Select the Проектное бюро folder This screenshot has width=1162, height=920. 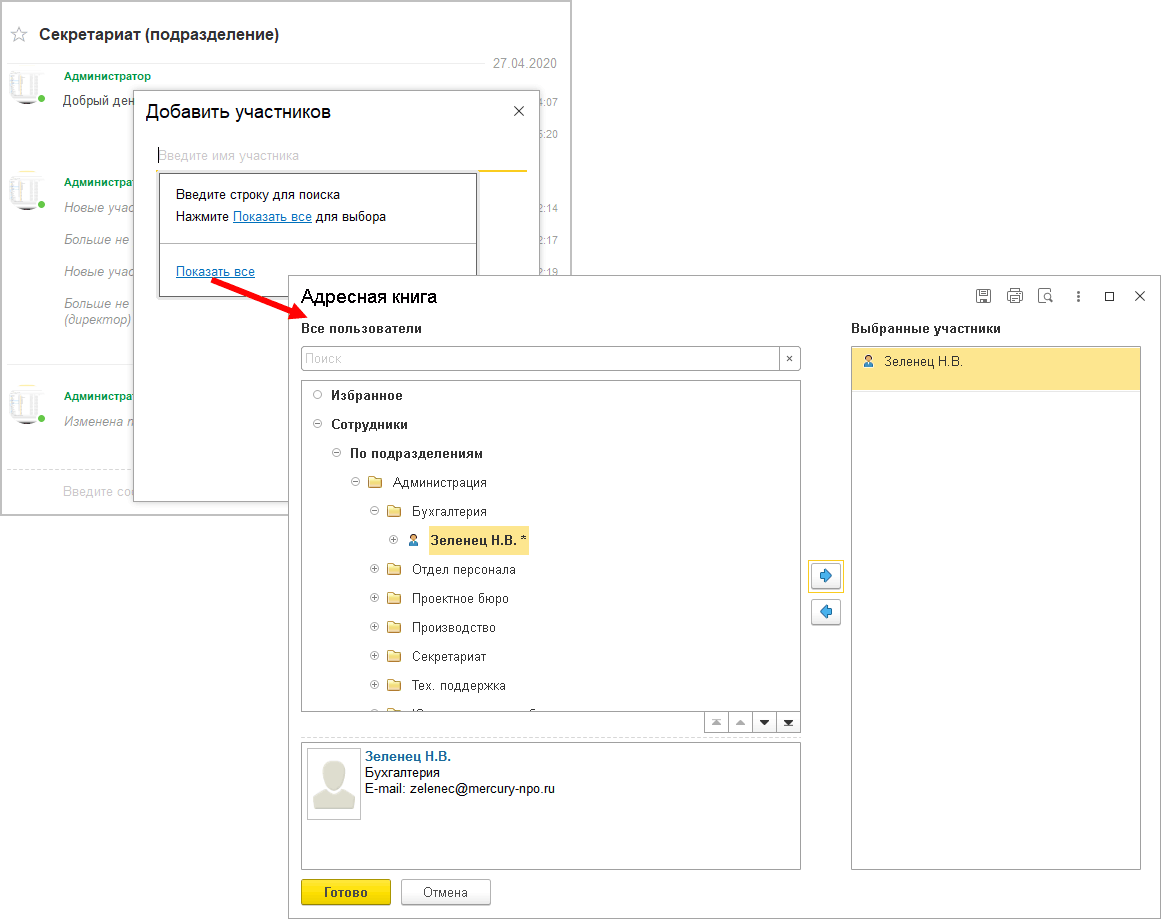460,599
